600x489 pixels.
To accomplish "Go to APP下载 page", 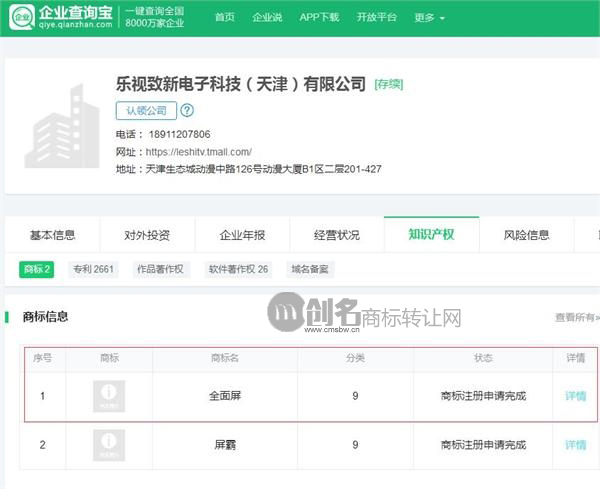I will pos(319,18).
